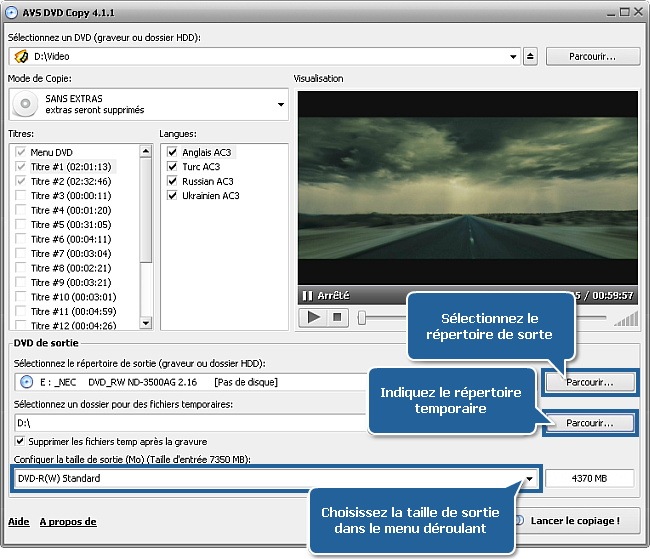This screenshot has height=559, width=650.
Task: Click the disc icon in Mode de Copie
Action: pyautogui.click(x=26, y=104)
